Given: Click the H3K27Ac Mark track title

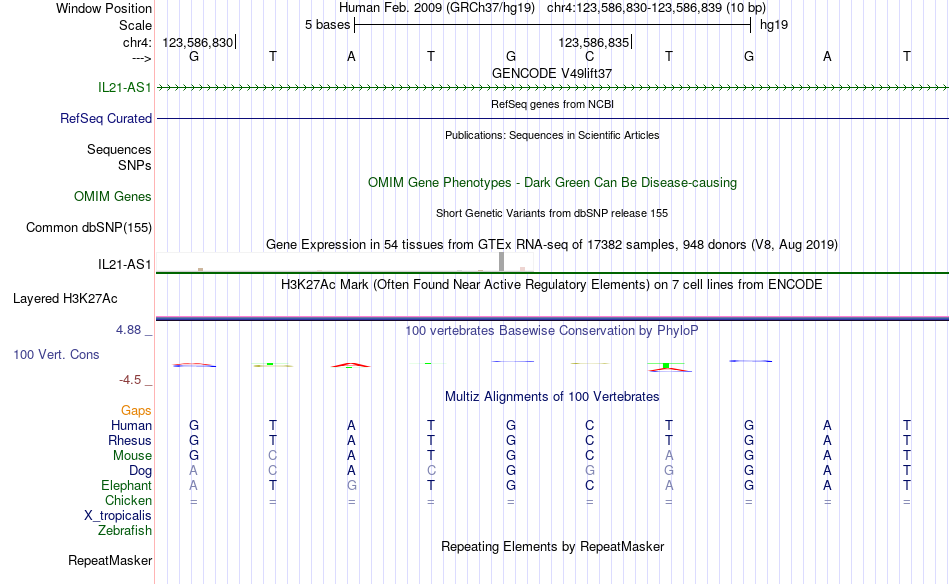Looking at the screenshot, I should [x=552, y=285].
